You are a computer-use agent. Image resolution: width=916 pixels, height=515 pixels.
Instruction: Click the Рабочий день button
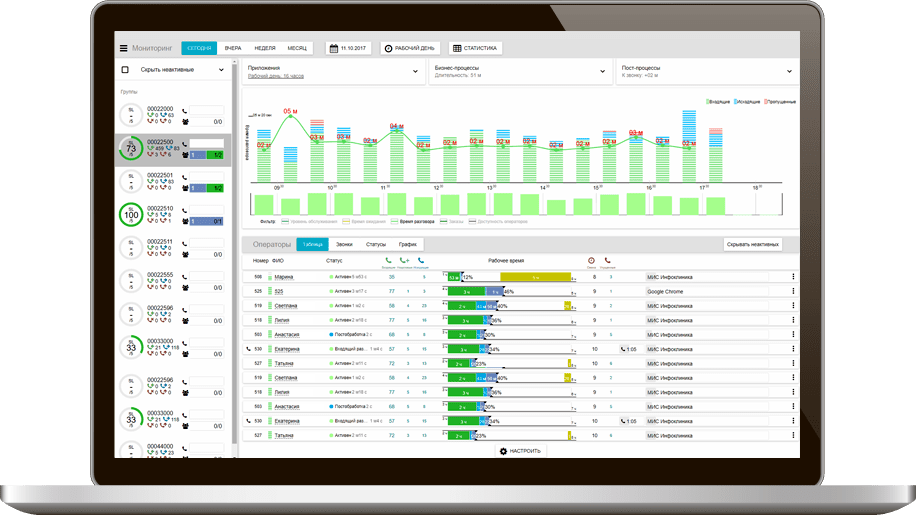click(410, 48)
